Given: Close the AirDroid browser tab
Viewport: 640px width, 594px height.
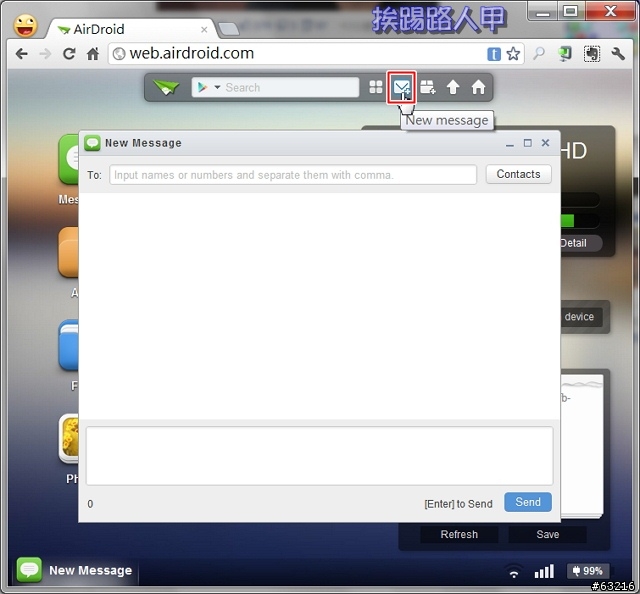Looking at the screenshot, I should pos(204,30).
